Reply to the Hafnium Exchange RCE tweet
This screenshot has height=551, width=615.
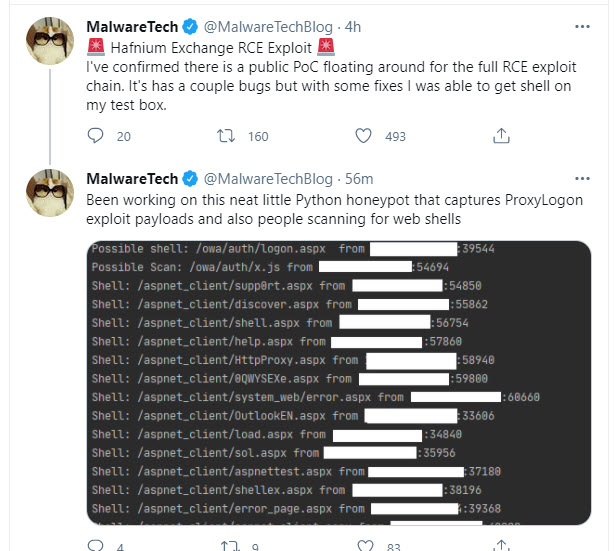[95, 136]
